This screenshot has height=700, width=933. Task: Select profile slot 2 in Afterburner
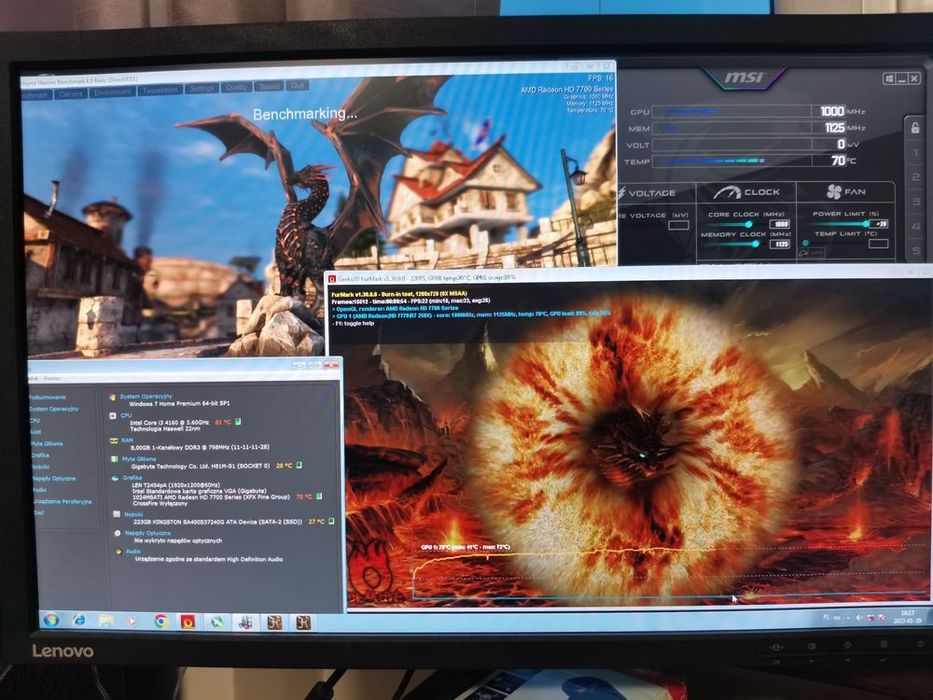click(916, 177)
